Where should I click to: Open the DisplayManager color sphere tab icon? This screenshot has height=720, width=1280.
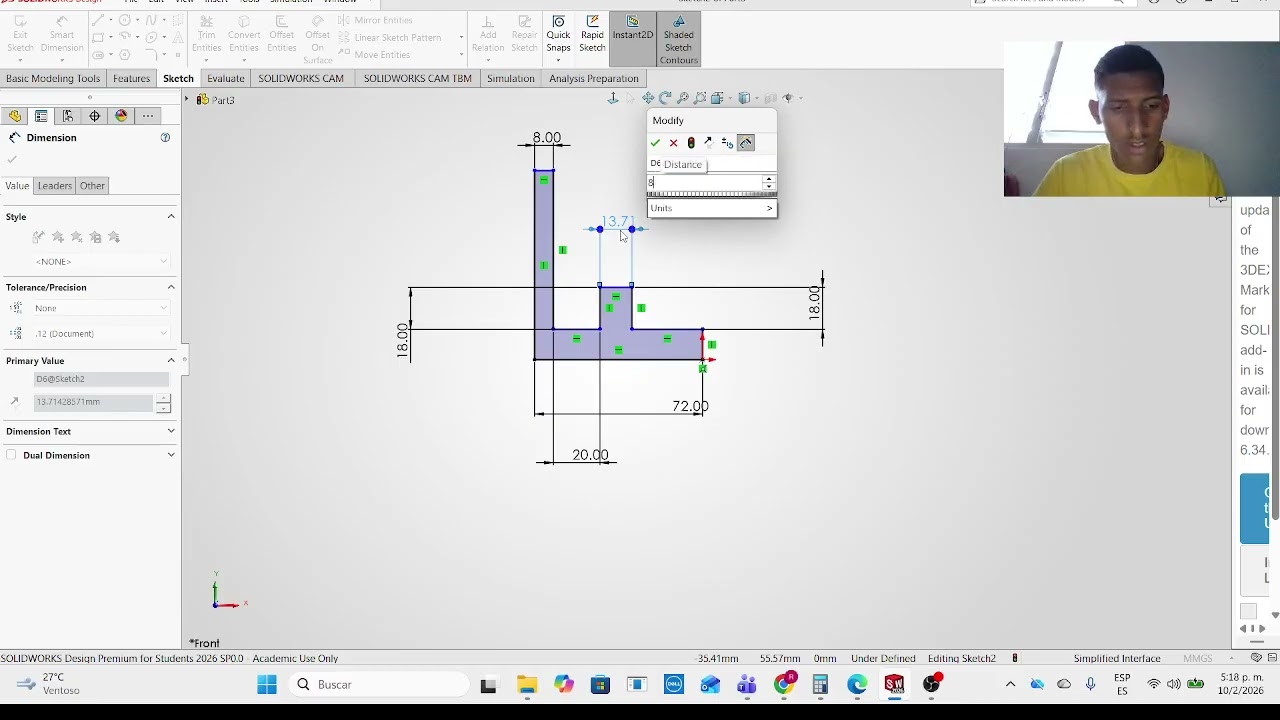pos(121,116)
